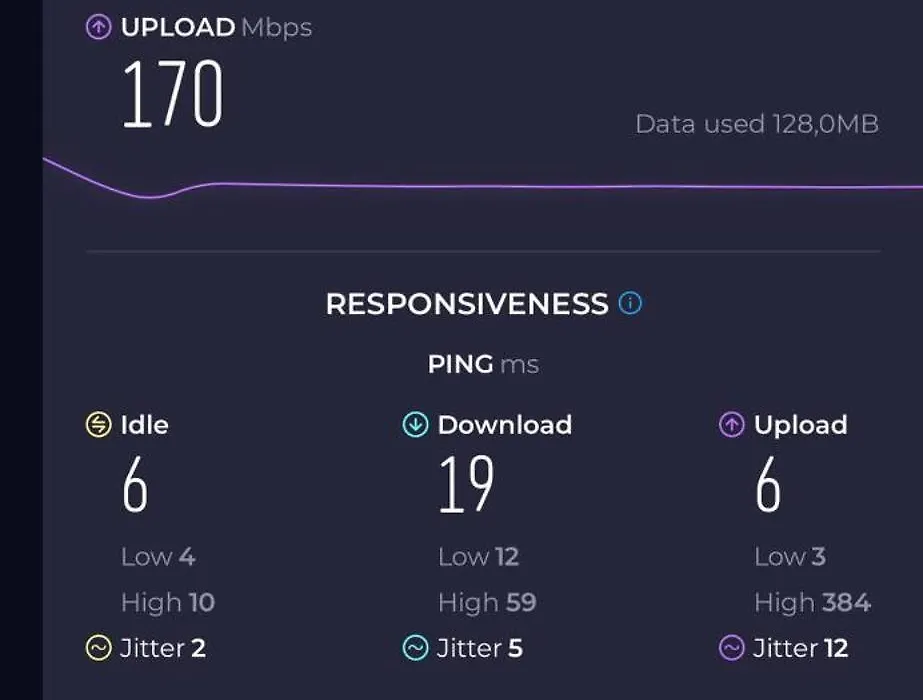Click the teal Download ping arrow icon
This screenshot has height=700, width=923.
pos(415,424)
